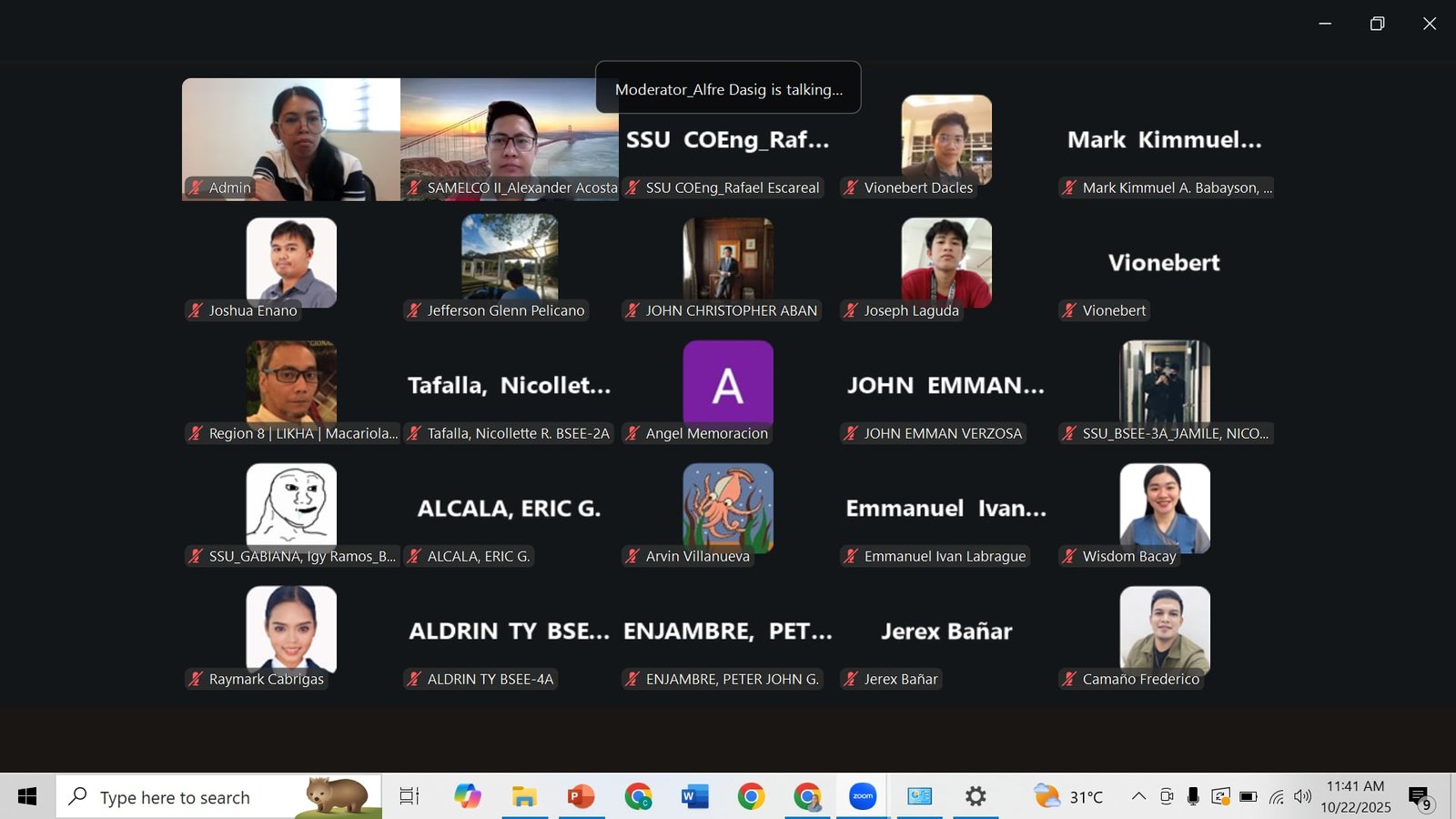
Task: Open Microsoft Word from the taskbar
Action: point(694,796)
